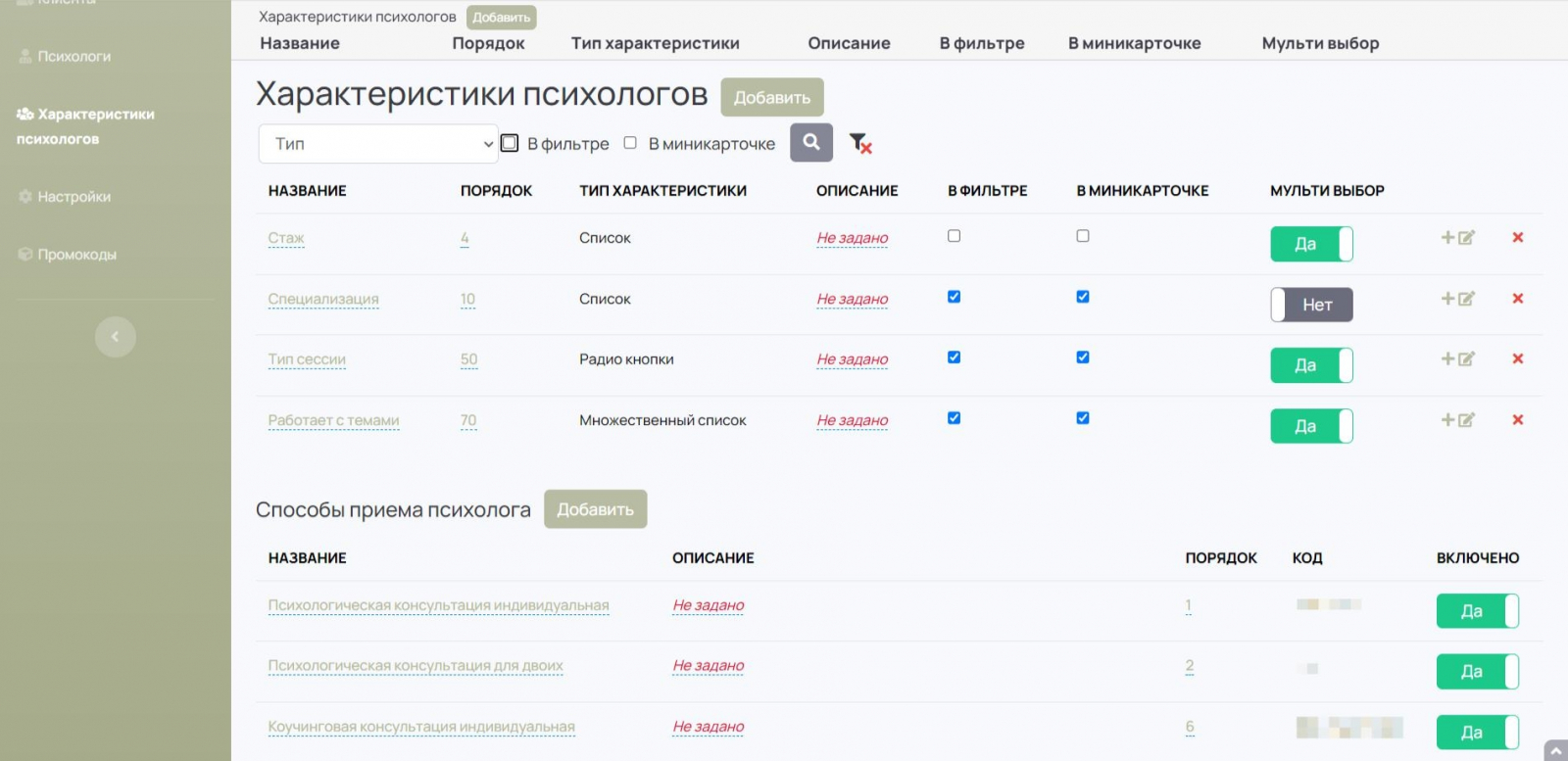Click Не задано for Коучинговая консультация индивидуальная

(709, 727)
